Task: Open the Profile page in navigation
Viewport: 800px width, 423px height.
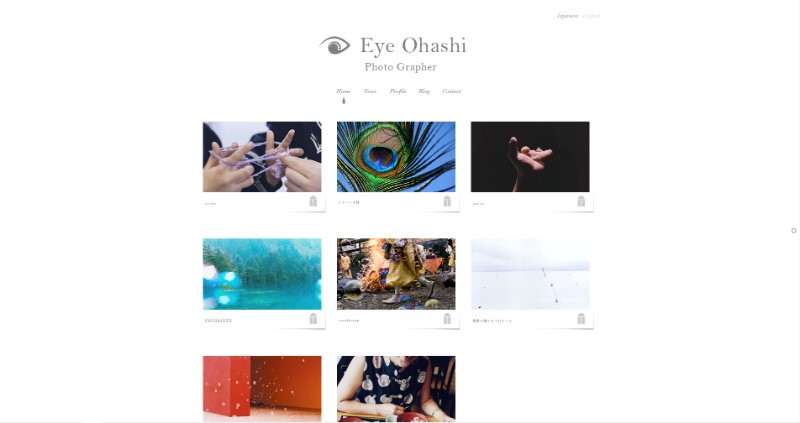Action: tap(398, 91)
